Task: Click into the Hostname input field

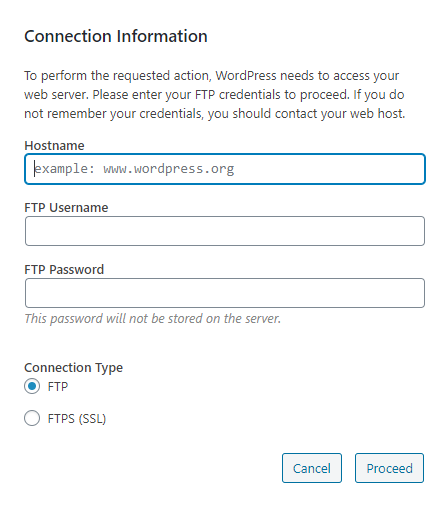Action: (225, 169)
